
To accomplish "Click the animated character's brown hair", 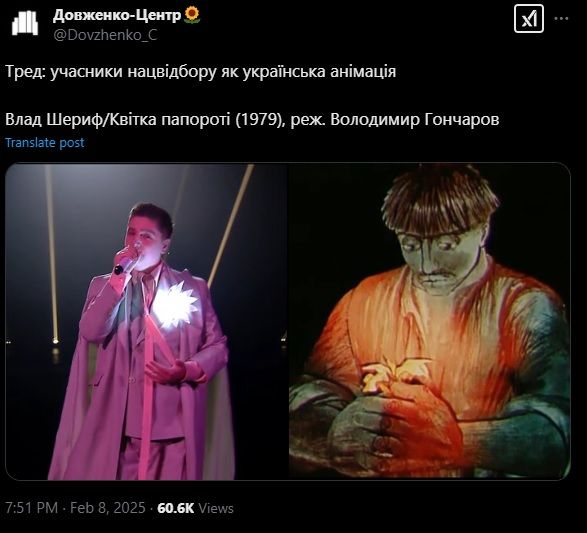I will coord(441,202).
